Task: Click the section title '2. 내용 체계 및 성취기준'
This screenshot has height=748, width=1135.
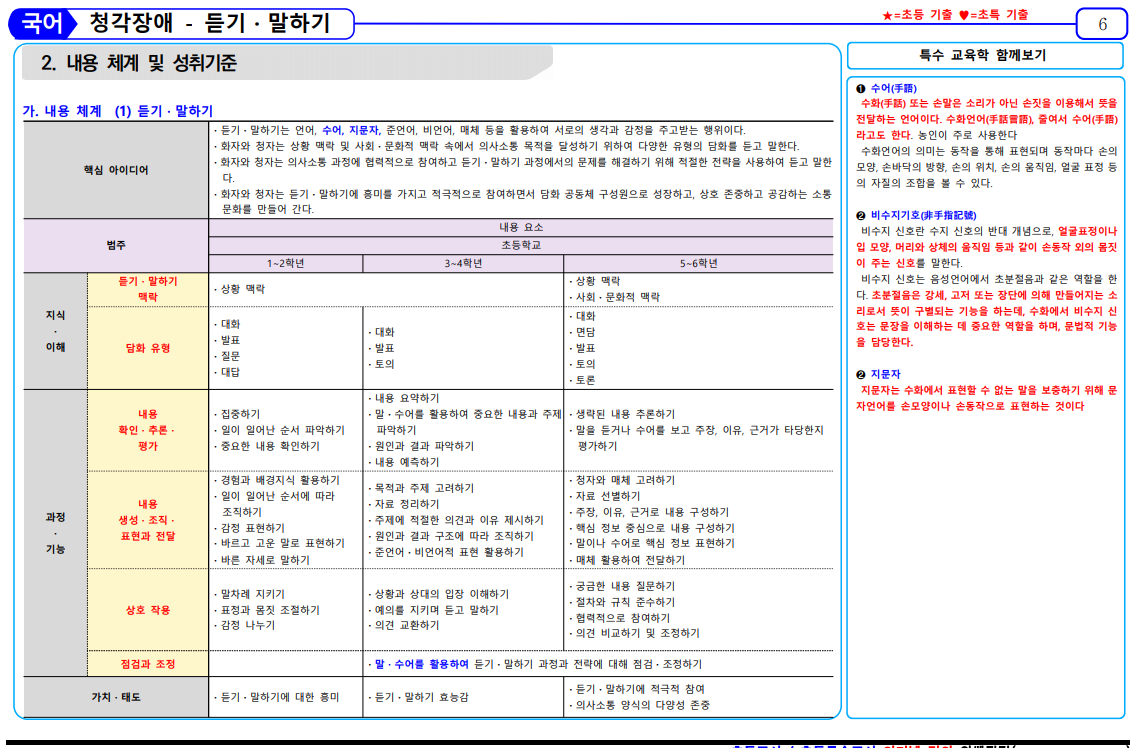Action: coord(138,63)
